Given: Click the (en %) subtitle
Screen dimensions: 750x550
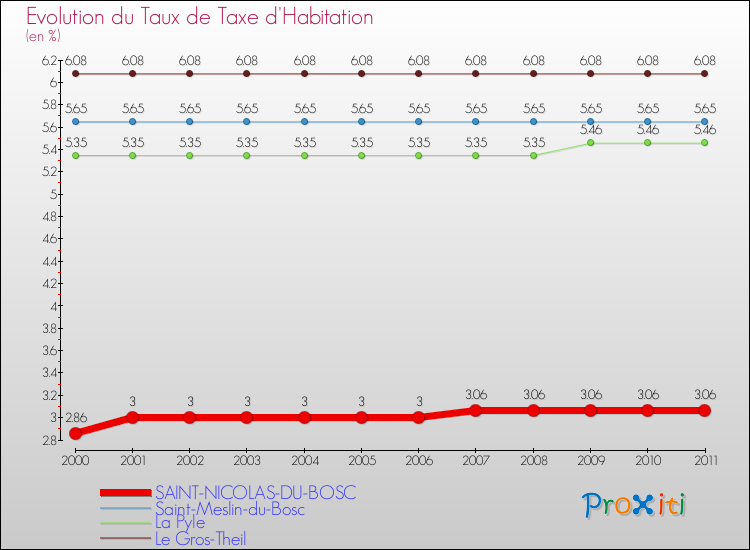Looking at the screenshot, I should [43, 36].
